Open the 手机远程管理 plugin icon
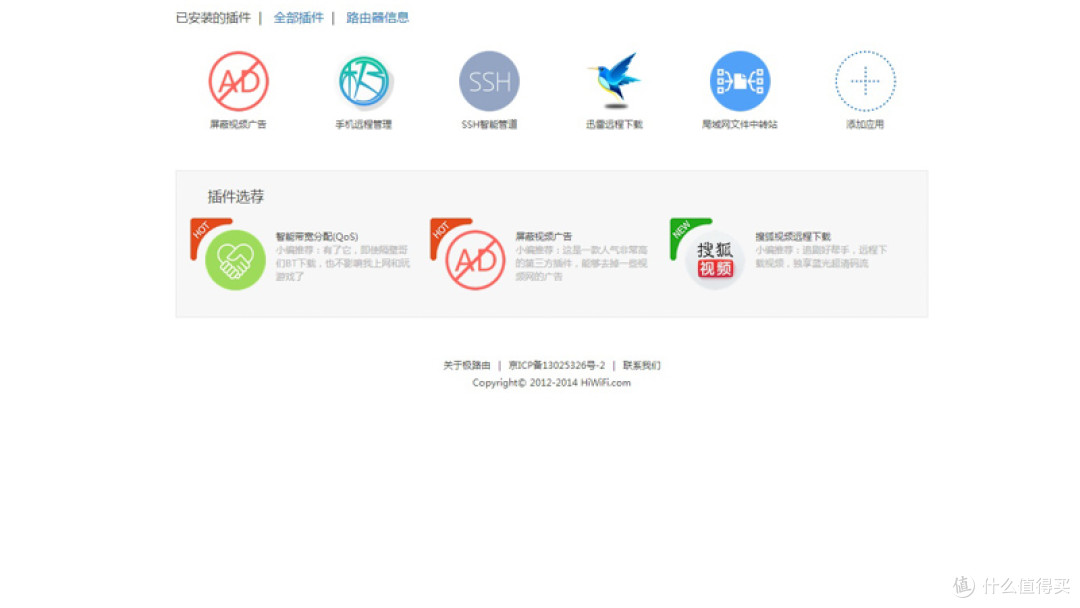Image resolution: width=1080 pixels, height=608 pixels. click(x=364, y=81)
